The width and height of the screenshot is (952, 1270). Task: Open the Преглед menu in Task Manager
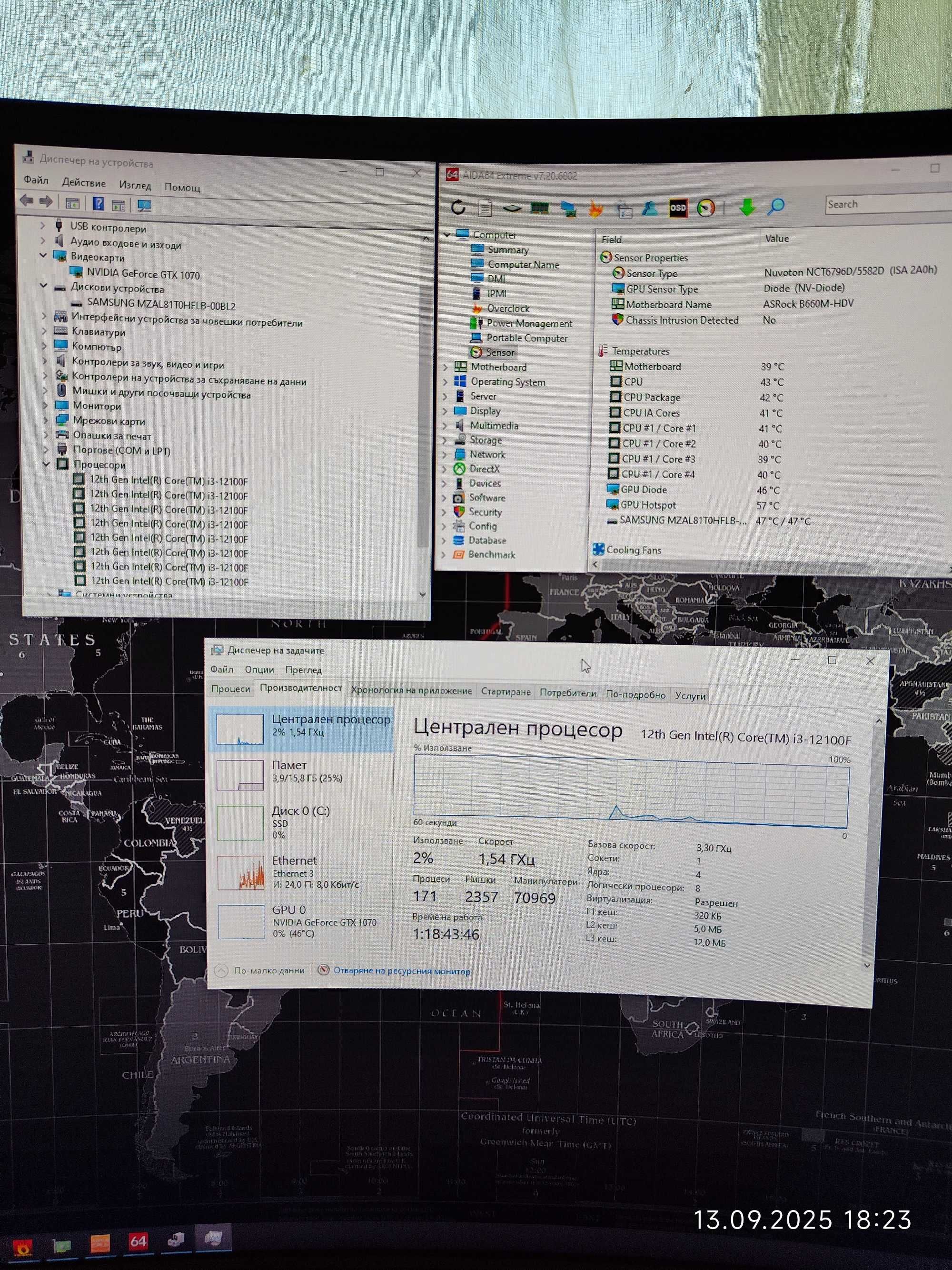click(304, 670)
